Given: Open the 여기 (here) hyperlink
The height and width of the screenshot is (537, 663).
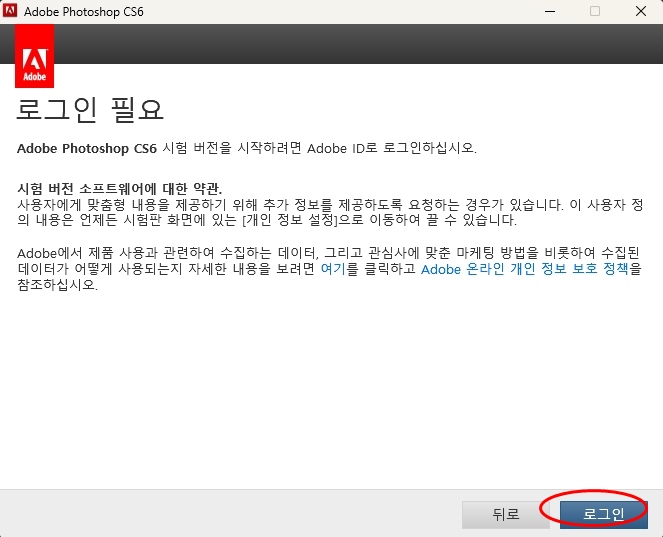Looking at the screenshot, I should pos(334,269).
